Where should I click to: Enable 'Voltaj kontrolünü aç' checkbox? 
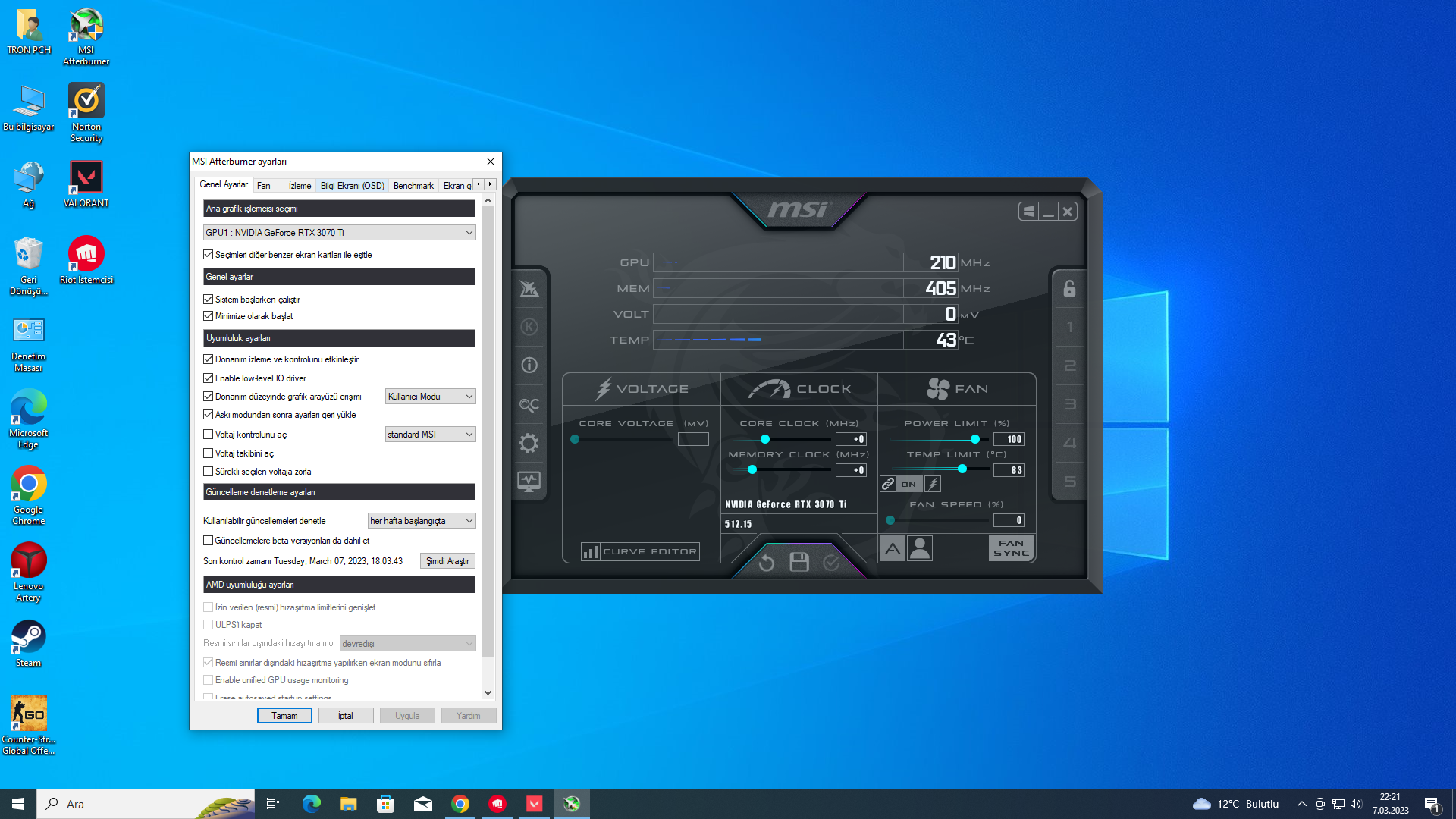209,435
